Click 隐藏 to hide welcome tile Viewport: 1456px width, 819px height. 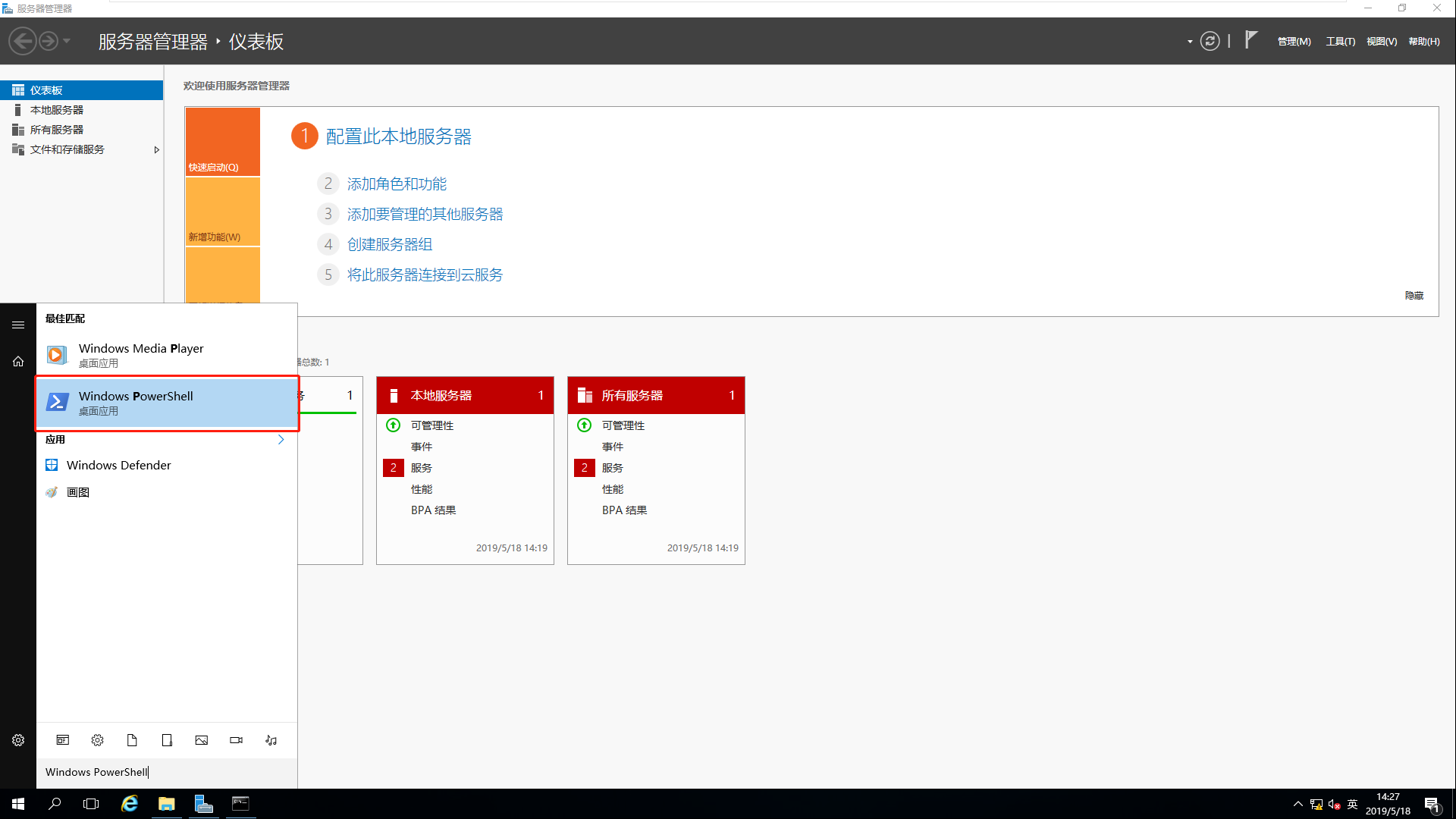1414,296
